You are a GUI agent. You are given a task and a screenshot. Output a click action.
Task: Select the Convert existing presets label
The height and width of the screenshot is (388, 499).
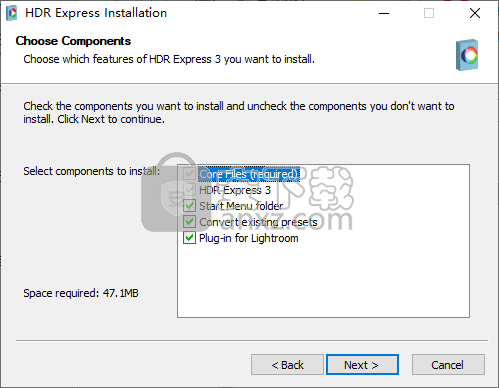(x=258, y=222)
